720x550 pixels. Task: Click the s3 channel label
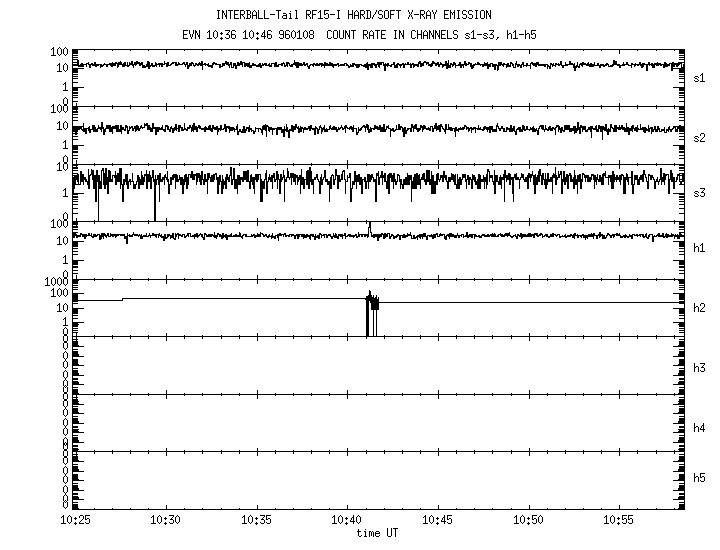pos(699,192)
